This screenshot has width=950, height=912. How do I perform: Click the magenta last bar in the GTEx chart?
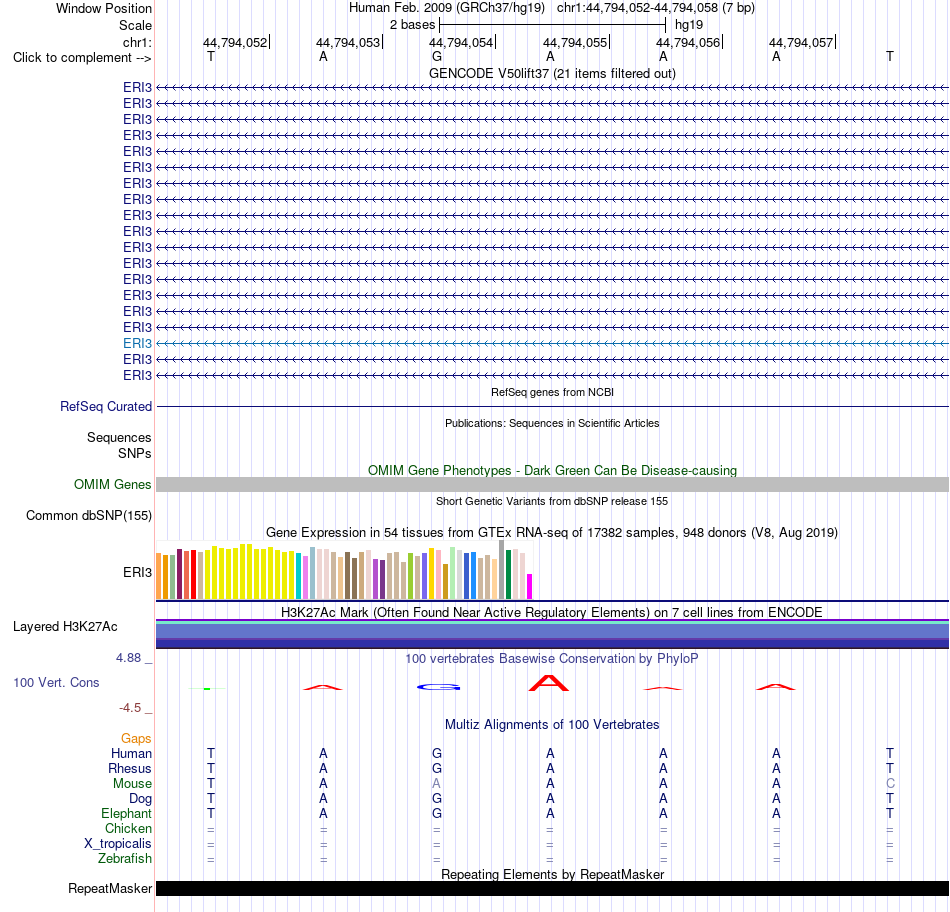[530, 587]
